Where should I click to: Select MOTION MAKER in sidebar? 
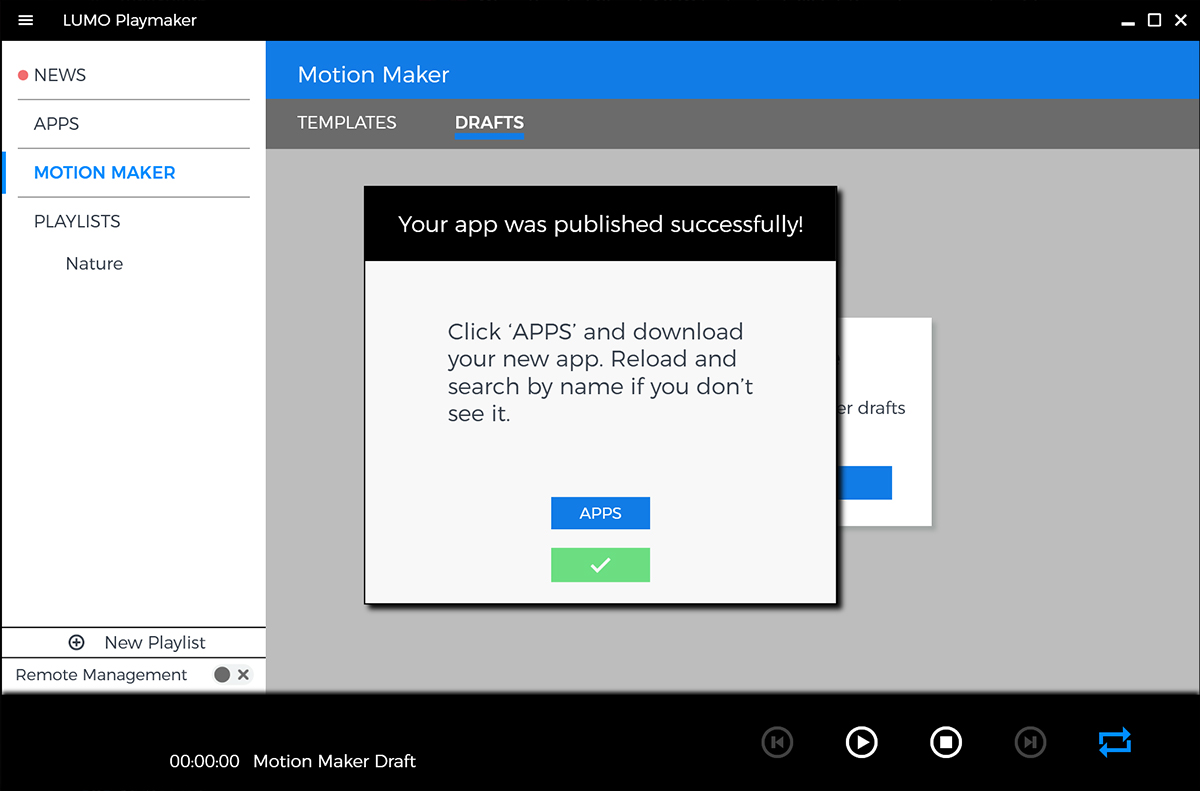(104, 173)
